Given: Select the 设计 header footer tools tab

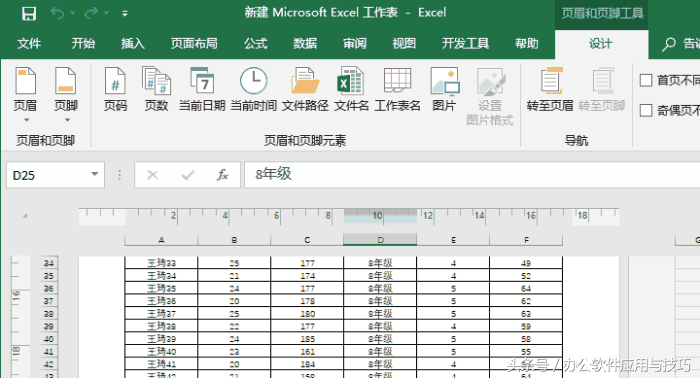Looking at the screenshot, I should (x=601, y=44).
